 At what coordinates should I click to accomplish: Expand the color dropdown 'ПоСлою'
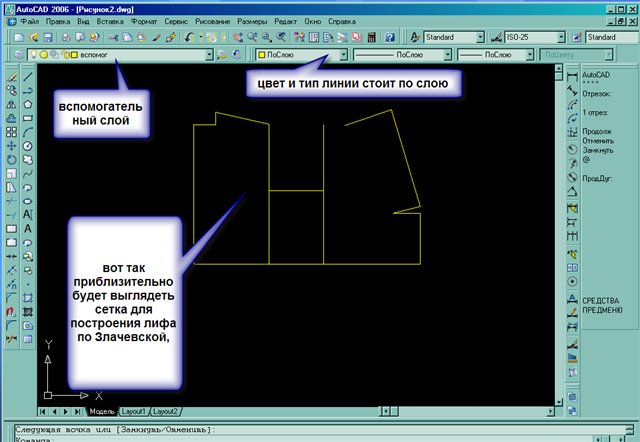click(x=343, y=55)
